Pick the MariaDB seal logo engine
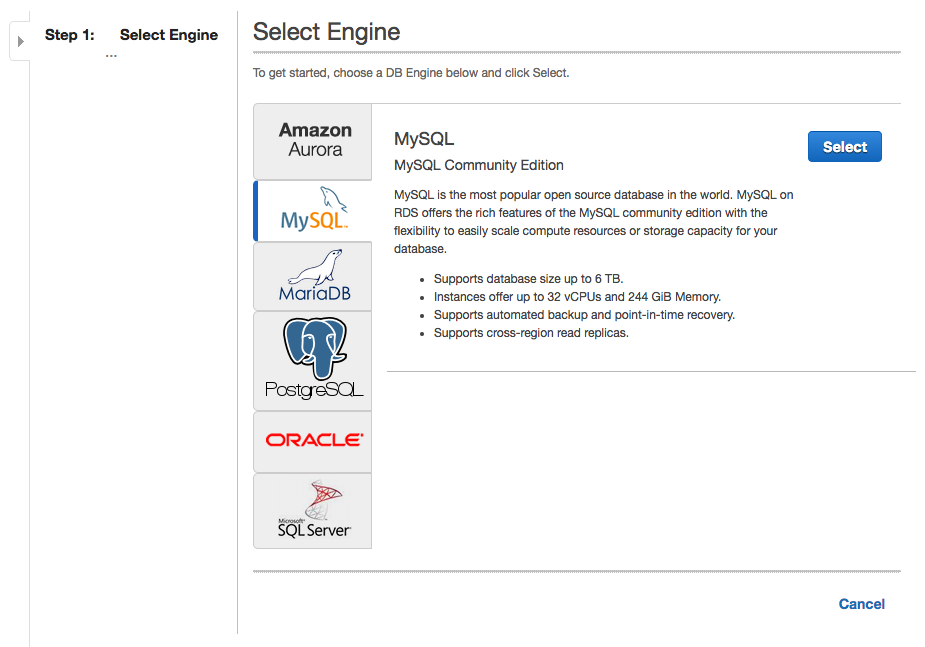This screenshot has width=925, height=647. click(313, 276)
